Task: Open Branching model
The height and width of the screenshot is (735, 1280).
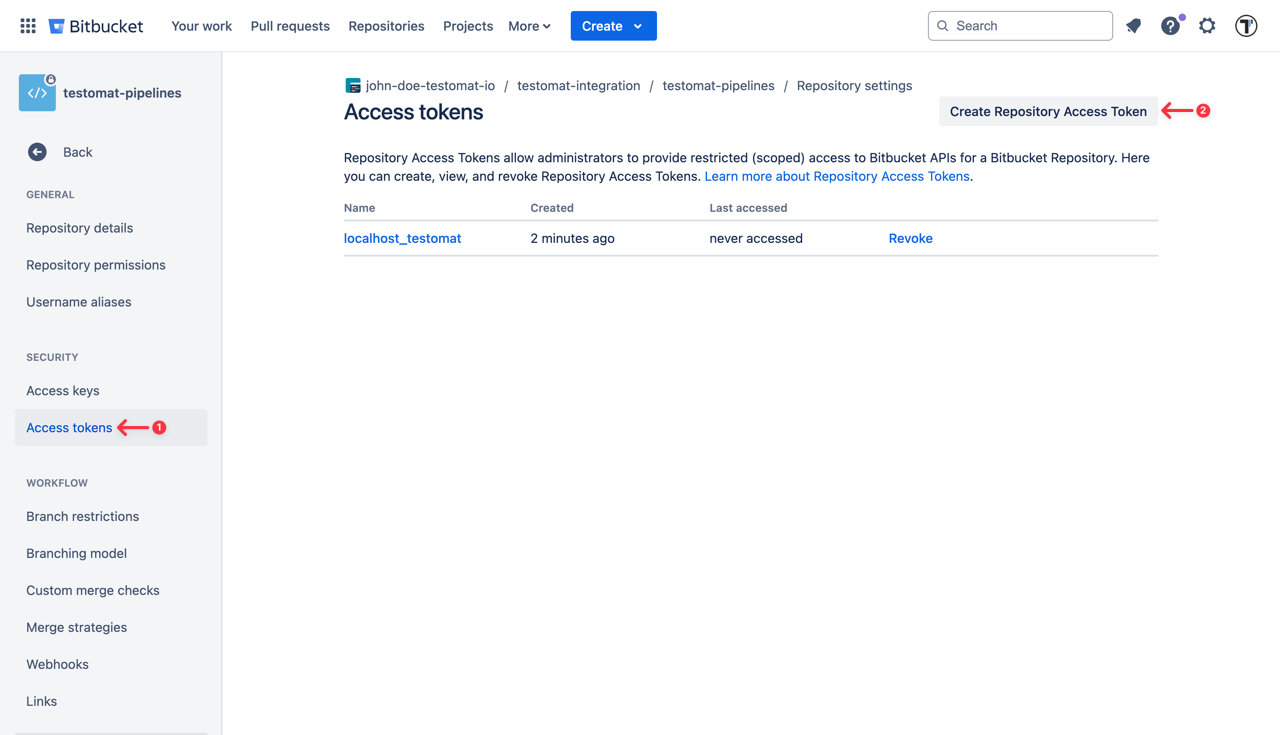Action: (76, 554)
